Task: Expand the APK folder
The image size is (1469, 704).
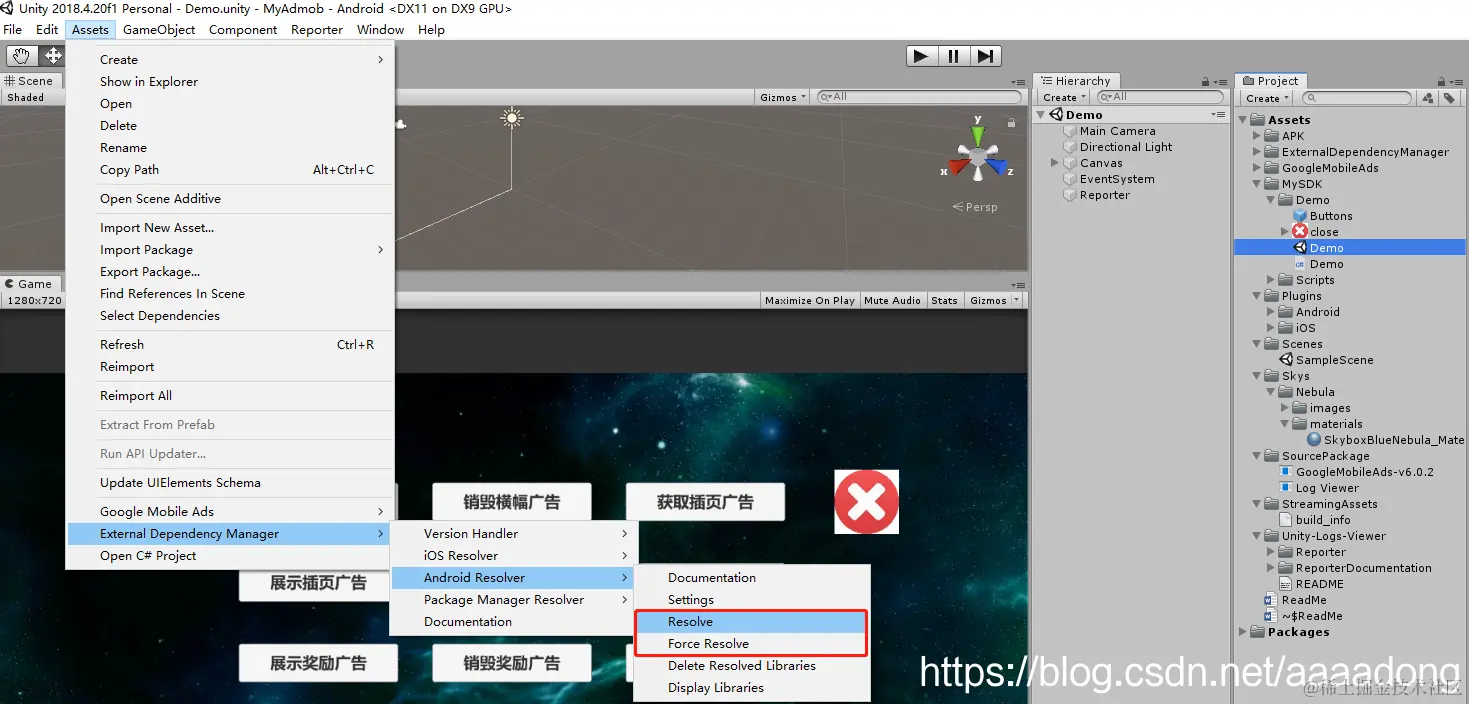Action: [1257, 136]
